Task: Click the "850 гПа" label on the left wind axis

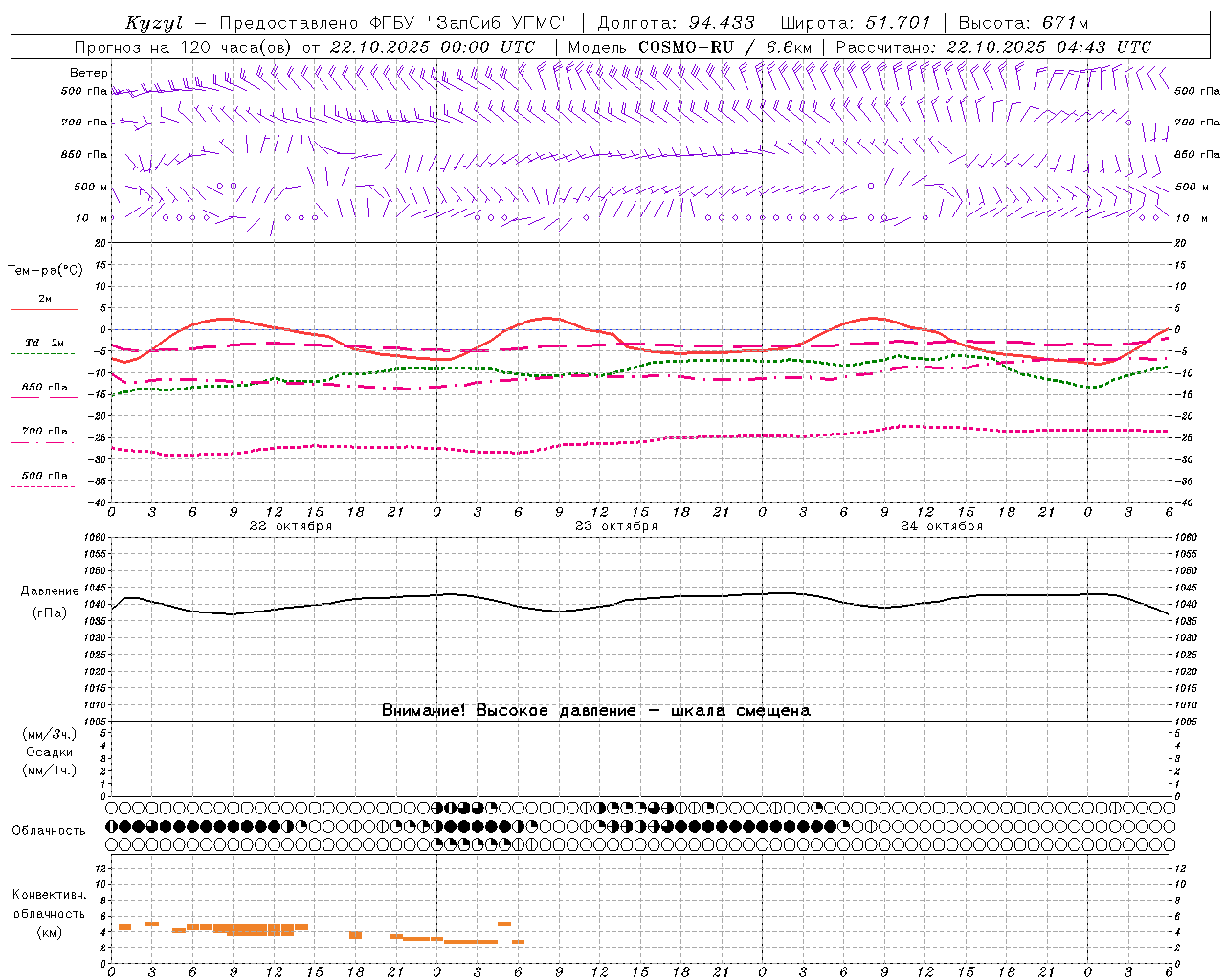Action: coord(84,154)
